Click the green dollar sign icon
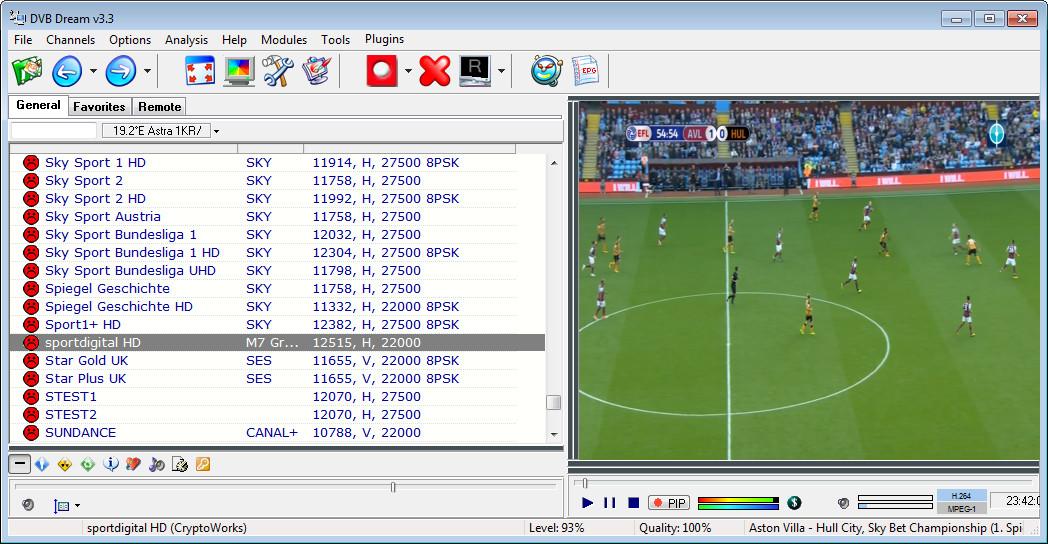The width and height of the screenshot is (1048, 544). [794, 503]
